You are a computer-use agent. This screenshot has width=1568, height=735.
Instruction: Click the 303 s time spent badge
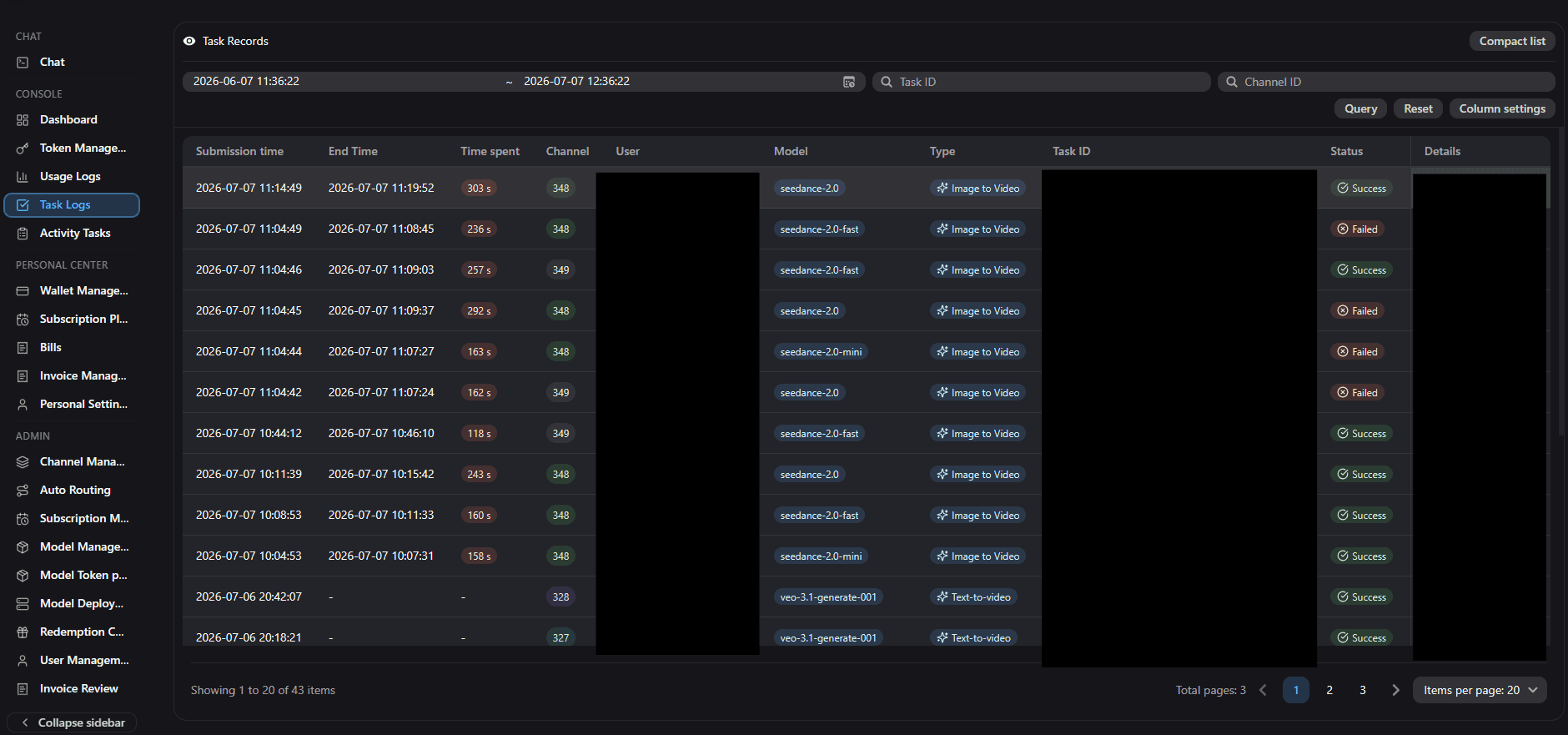(x=479, y=189)
